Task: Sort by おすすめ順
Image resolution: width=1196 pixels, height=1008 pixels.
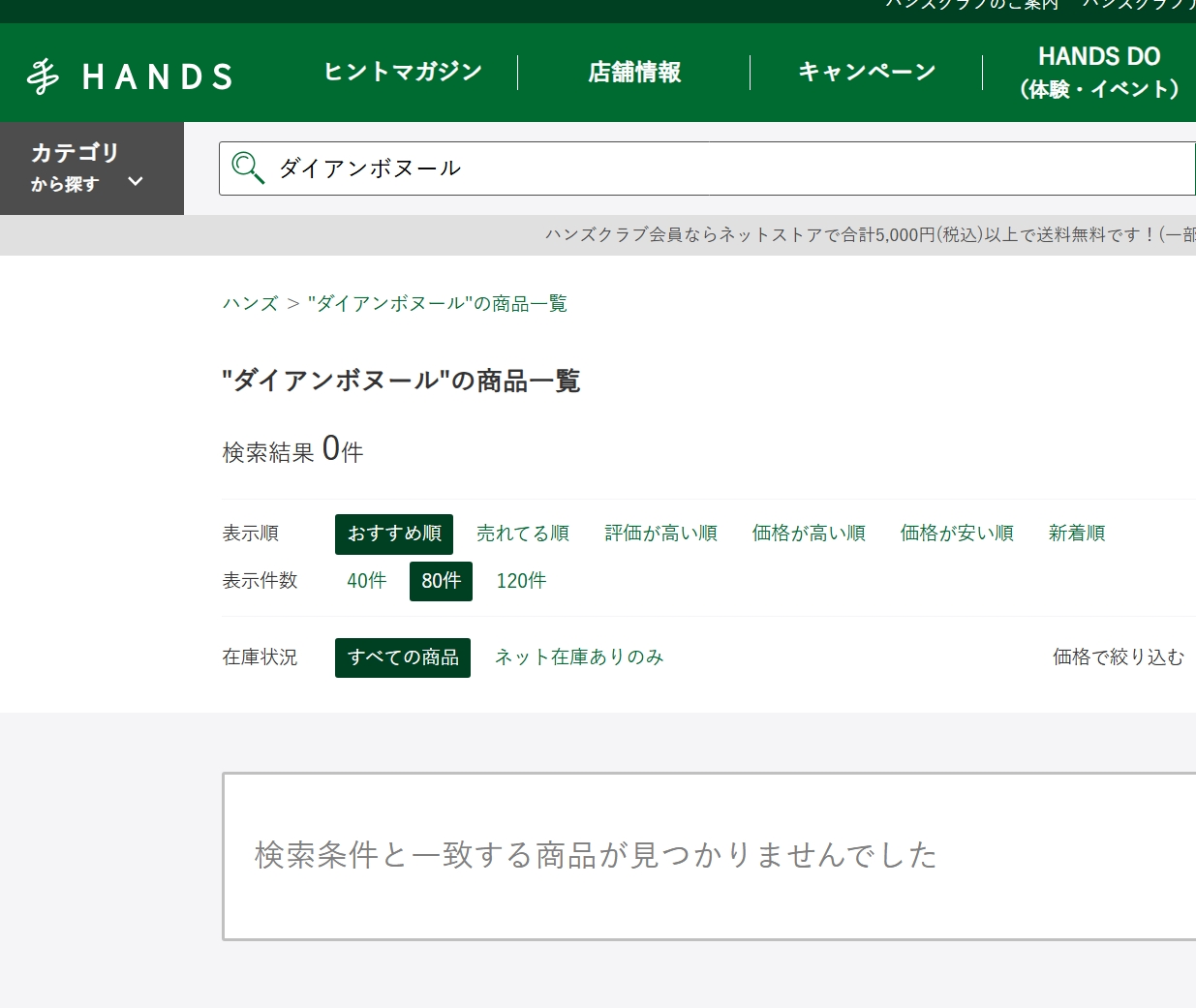Action: 394,534
